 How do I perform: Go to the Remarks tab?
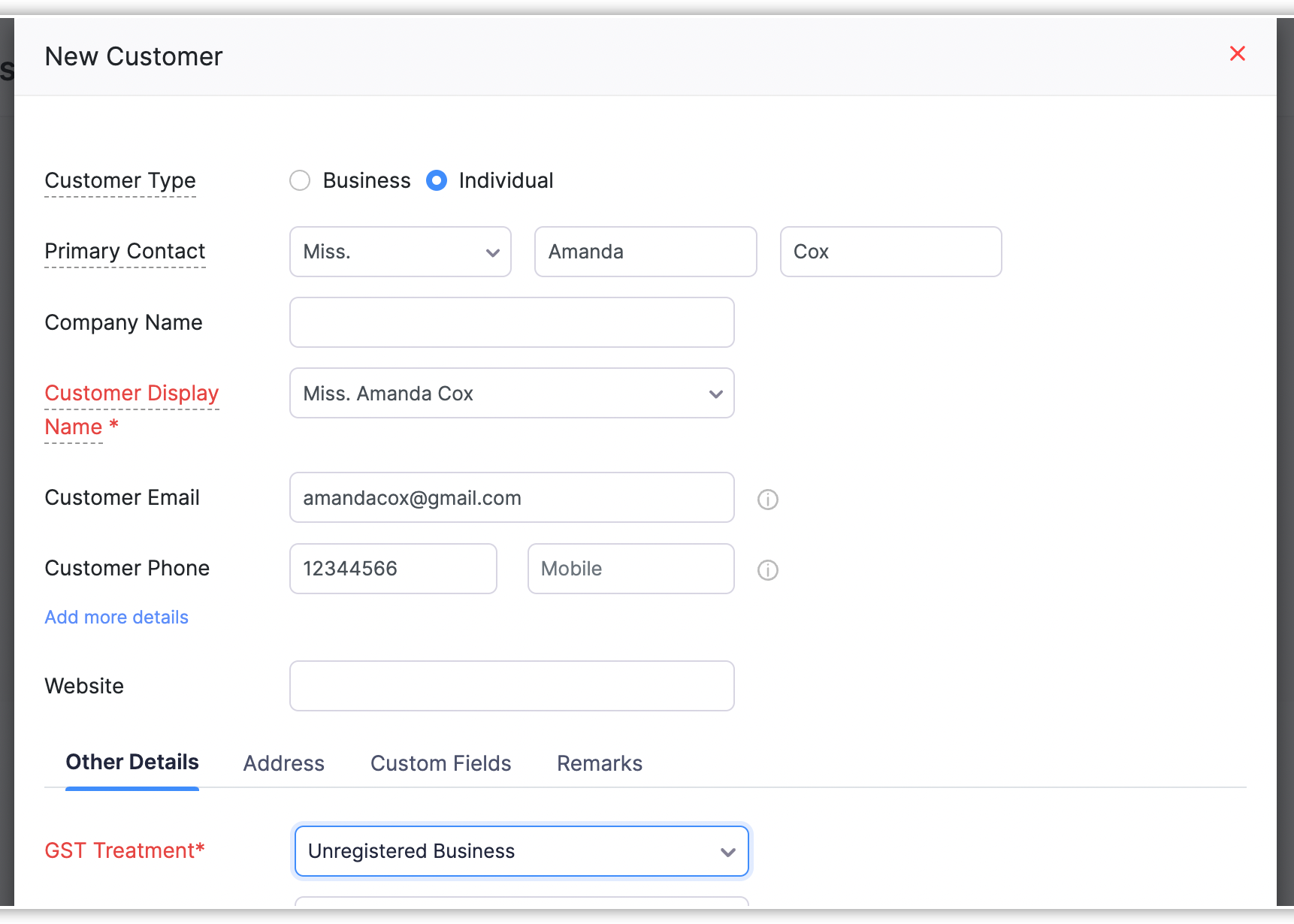599,763
